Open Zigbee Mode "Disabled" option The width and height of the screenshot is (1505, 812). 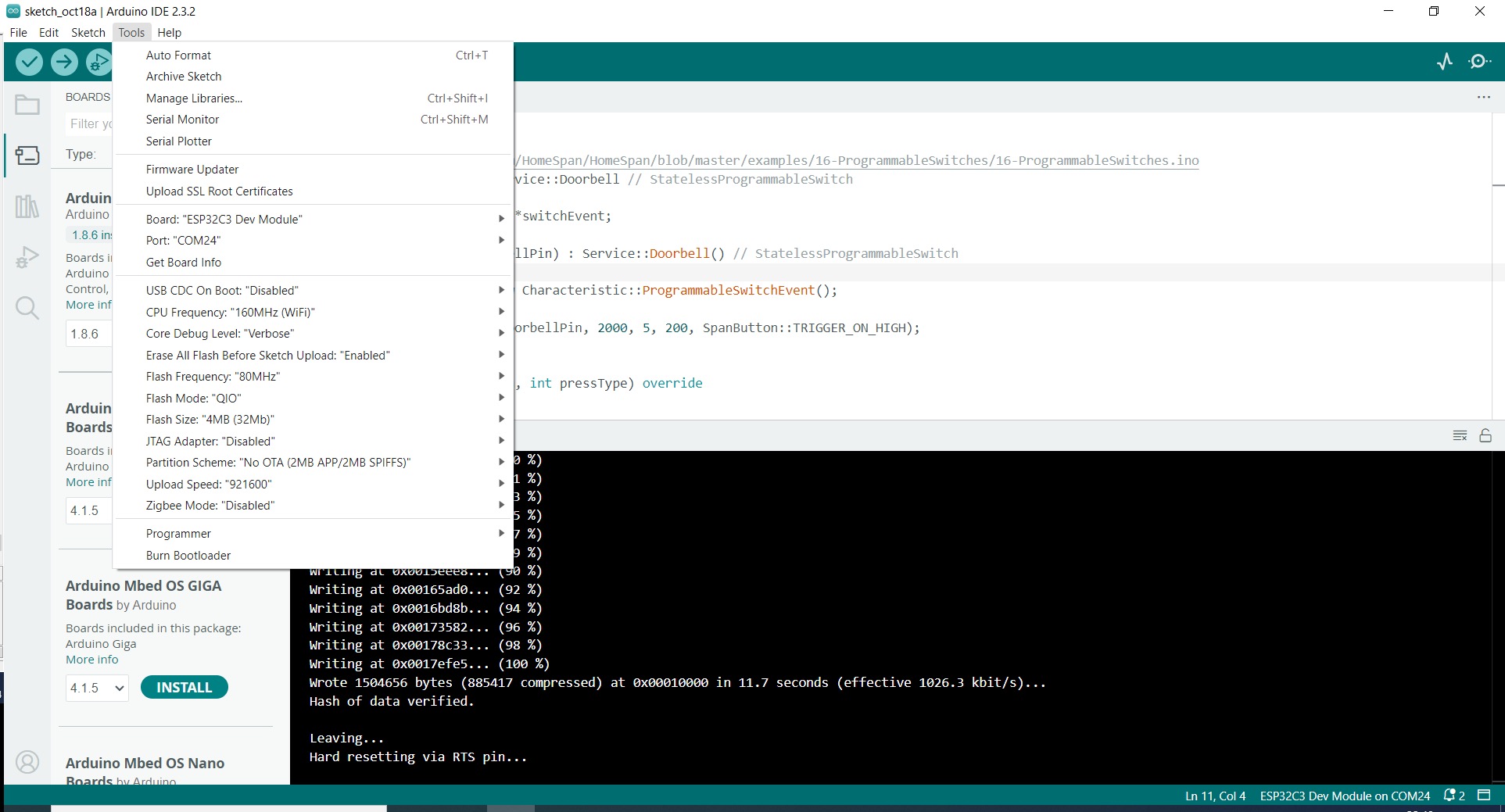(313, 506)
